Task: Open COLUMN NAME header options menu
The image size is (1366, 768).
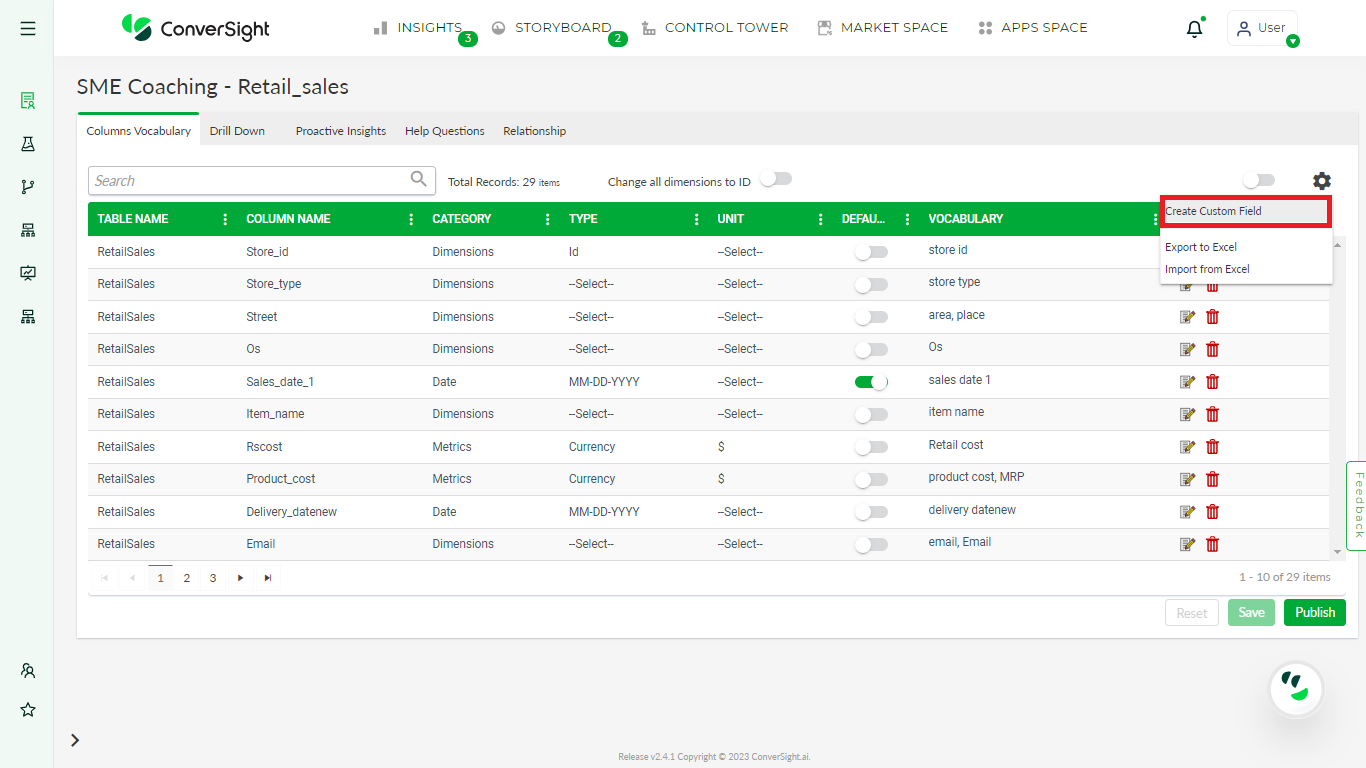Action: (x=411, y=218)
